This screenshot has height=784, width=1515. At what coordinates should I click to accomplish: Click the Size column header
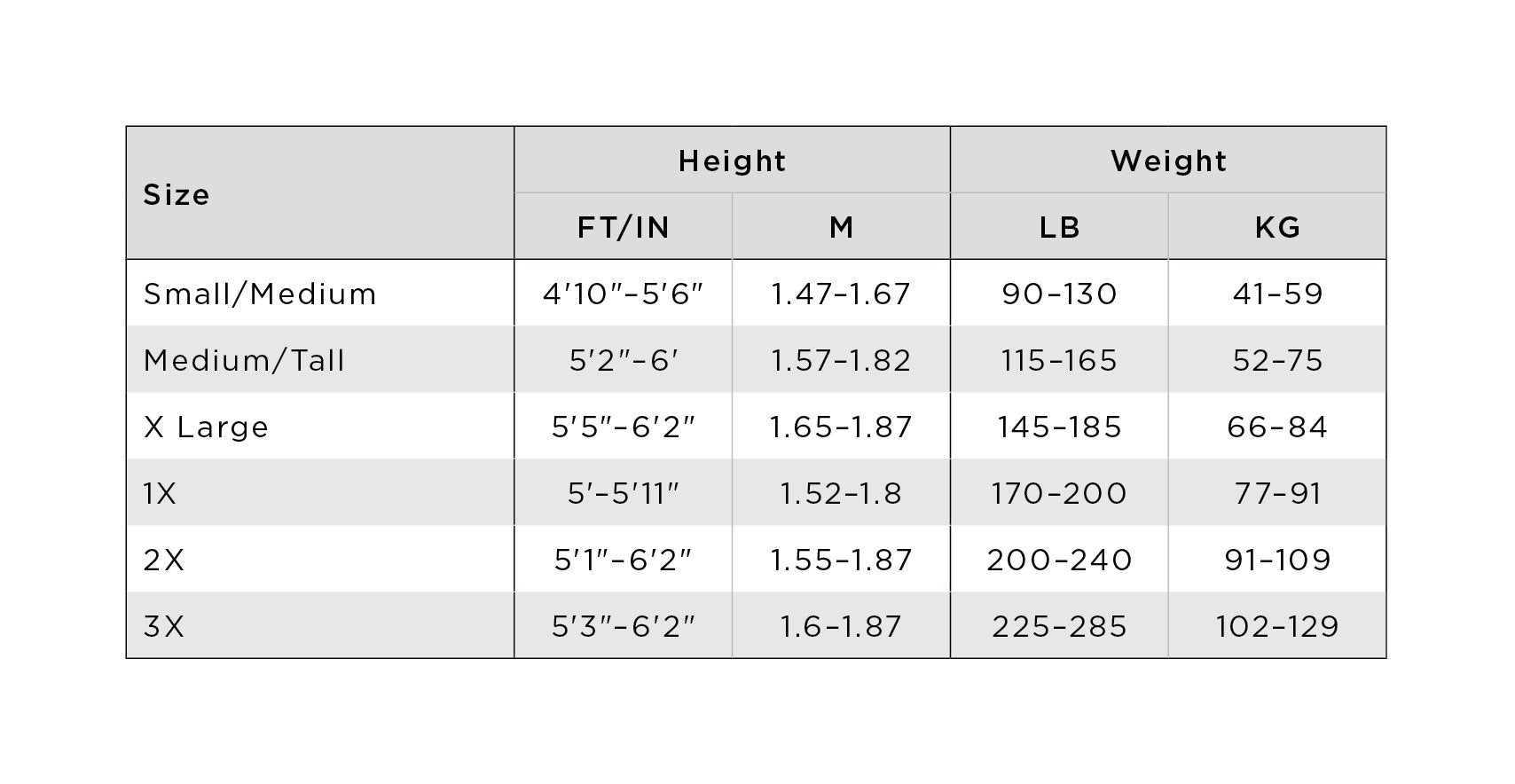coord(177,194)
